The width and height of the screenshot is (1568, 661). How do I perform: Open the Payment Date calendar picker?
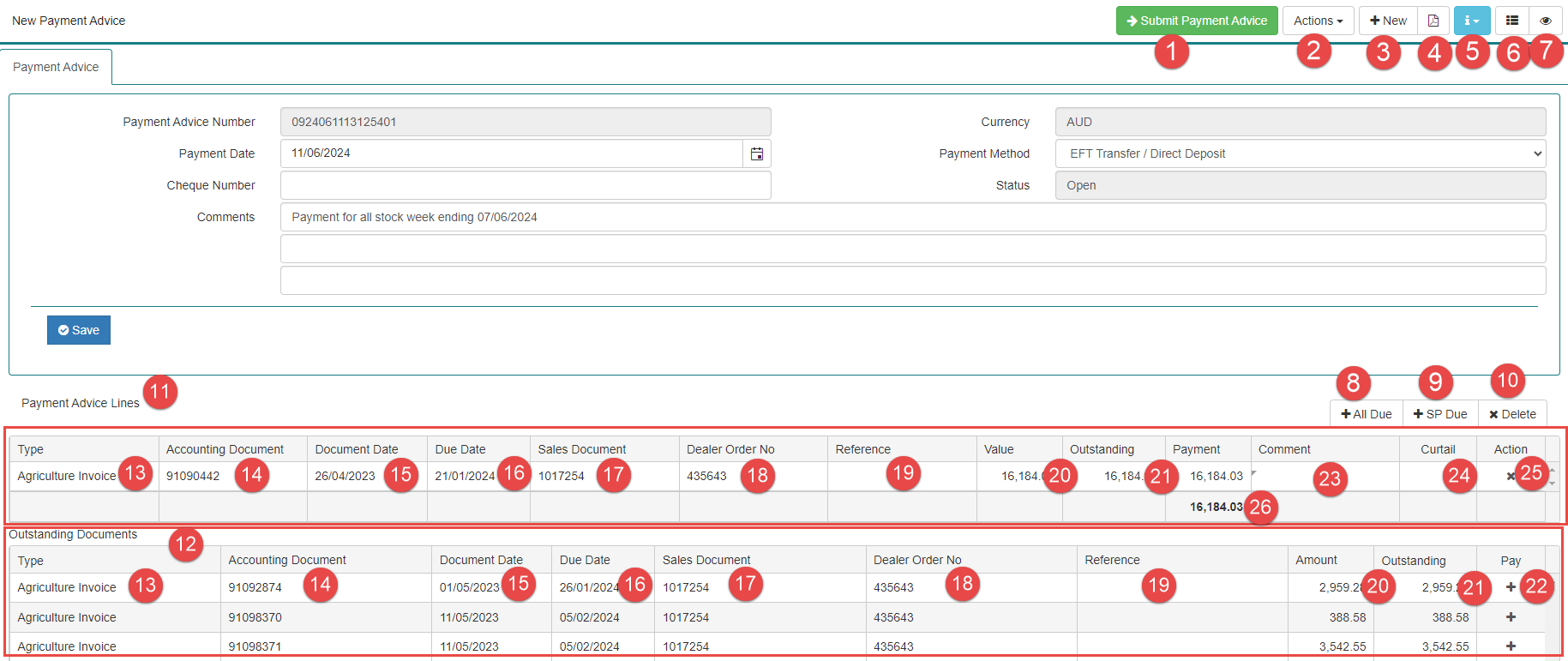(x=757, y=153)
